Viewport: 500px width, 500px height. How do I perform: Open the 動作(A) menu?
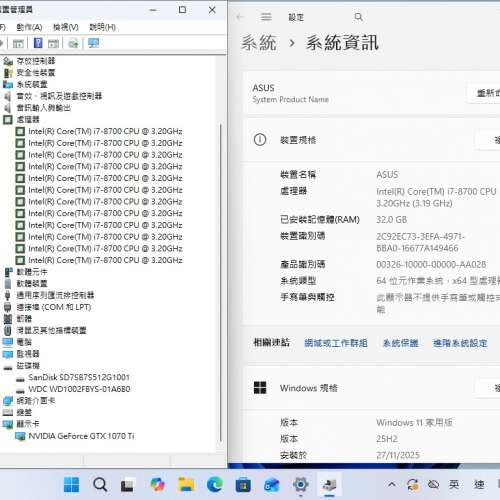29,27
